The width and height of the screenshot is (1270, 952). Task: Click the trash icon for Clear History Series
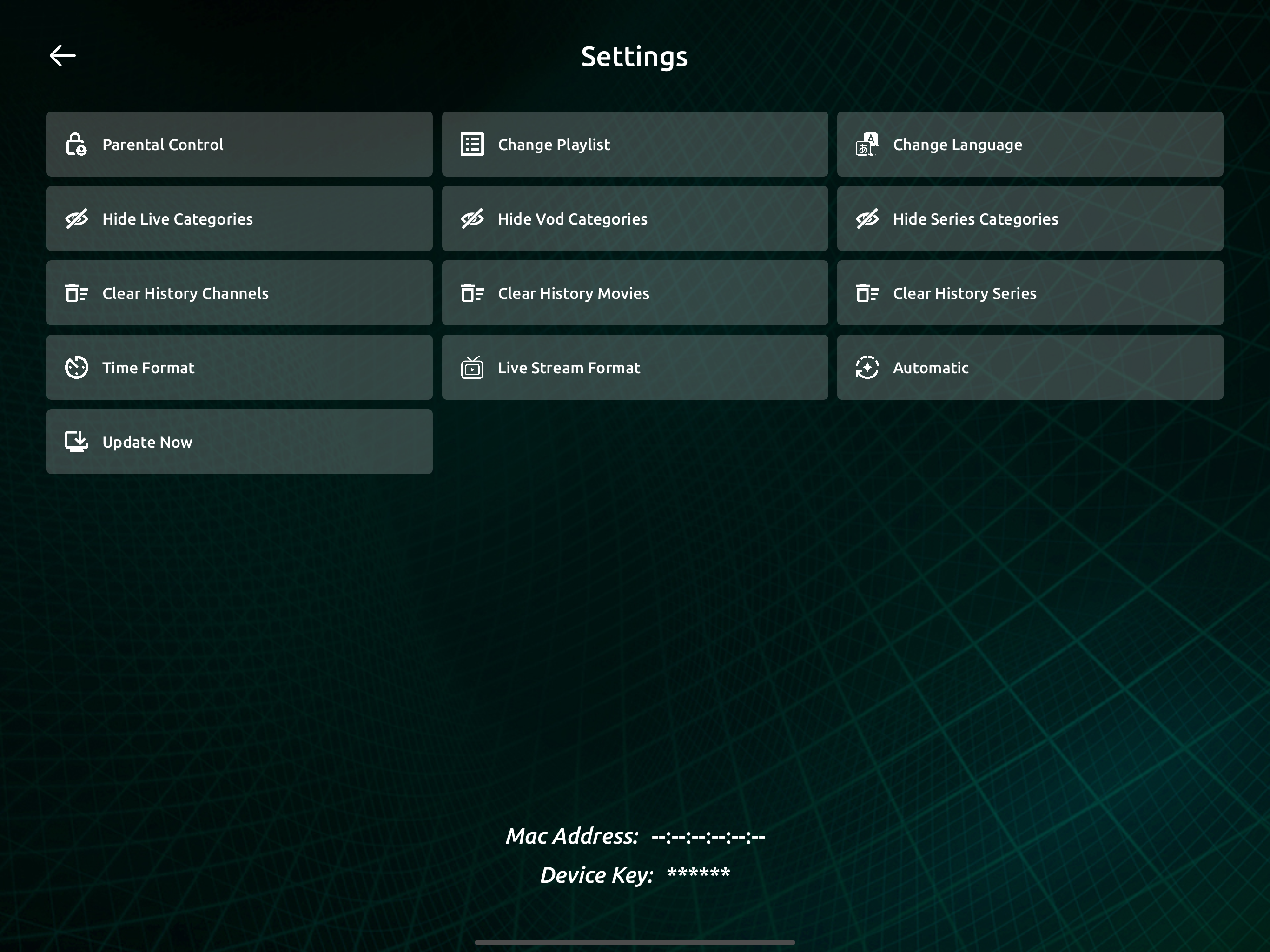tap(867, 293)
